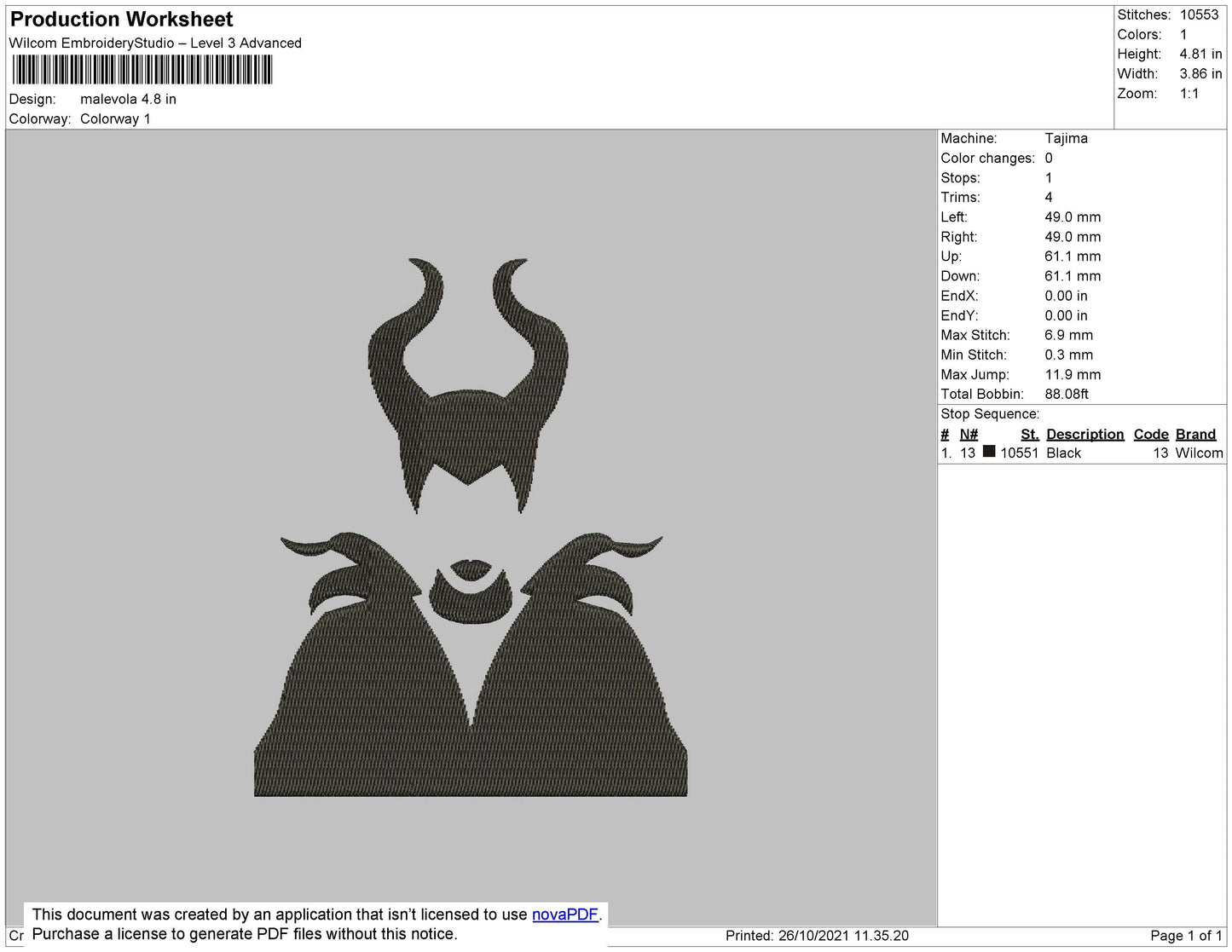1232x952 pixels.
Task: Click the "Page 1 of 1" indicator
Action: [x=1186, y=936]
